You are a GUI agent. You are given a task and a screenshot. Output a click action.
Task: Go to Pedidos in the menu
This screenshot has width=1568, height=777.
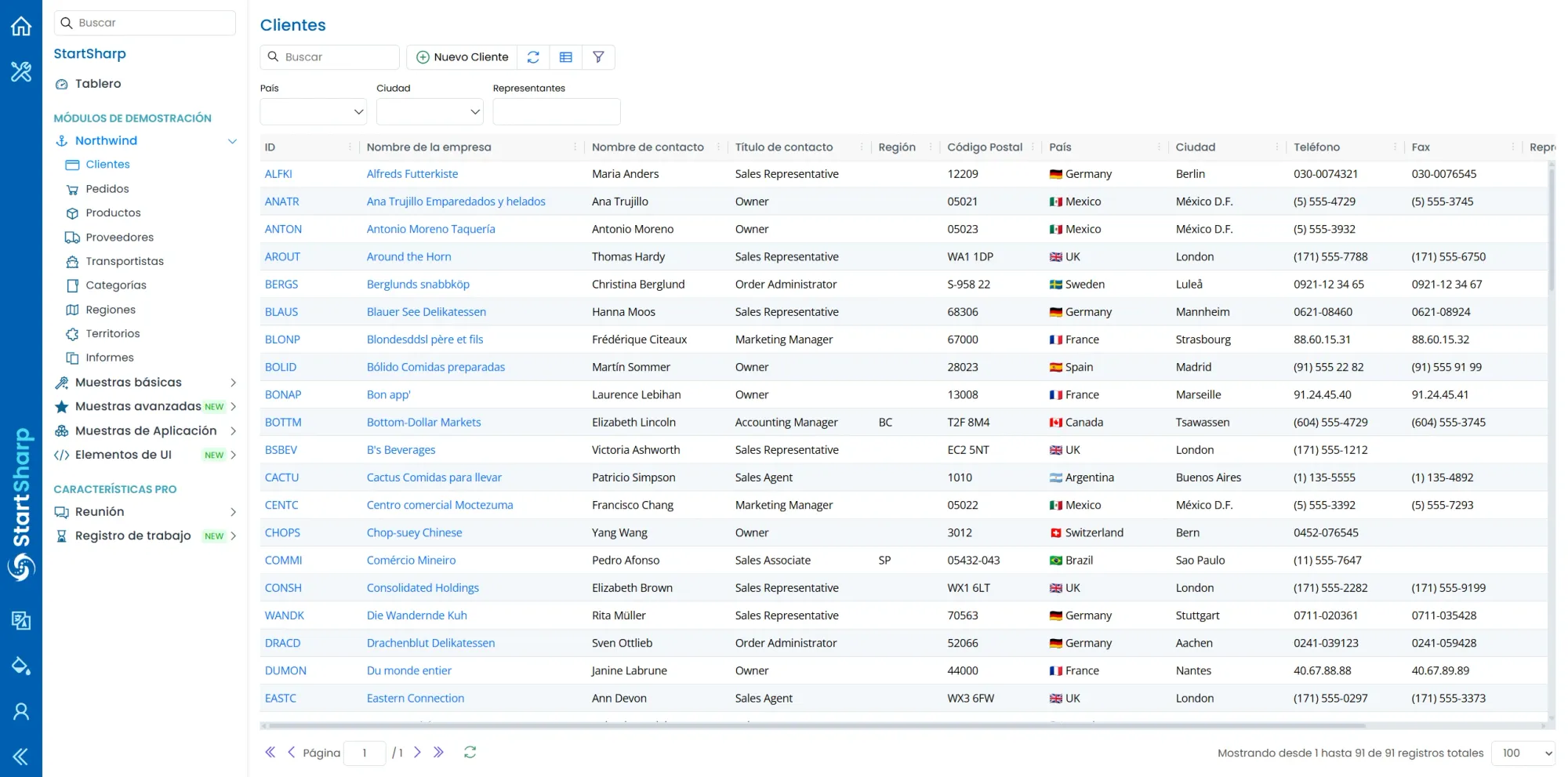[107, 188]
